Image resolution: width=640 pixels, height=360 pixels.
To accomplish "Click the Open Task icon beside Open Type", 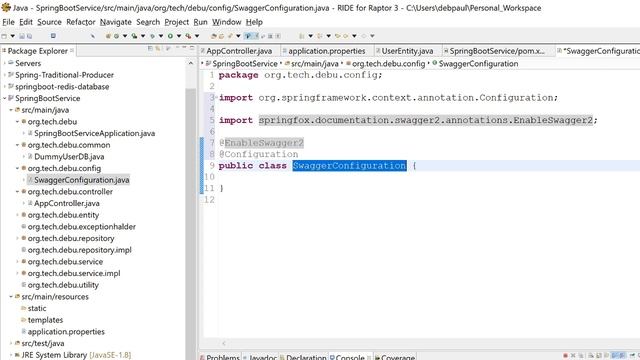I will tap(222, 36).
